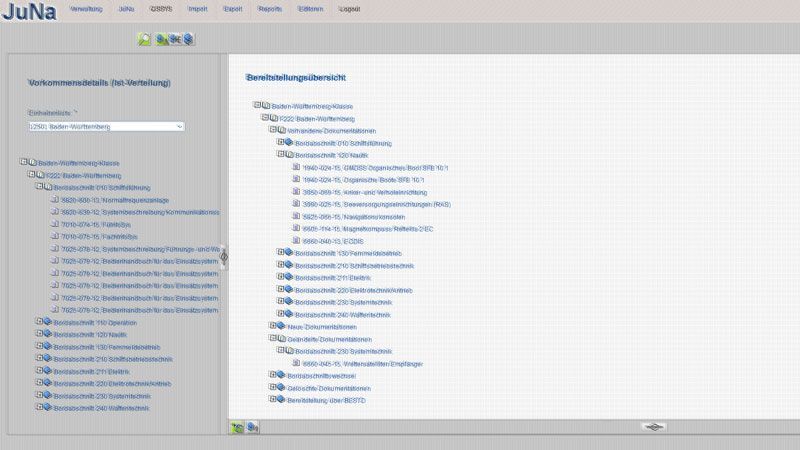Open the Reports menu
Screen dimensions: 800x450
click(x=270, y=9)
